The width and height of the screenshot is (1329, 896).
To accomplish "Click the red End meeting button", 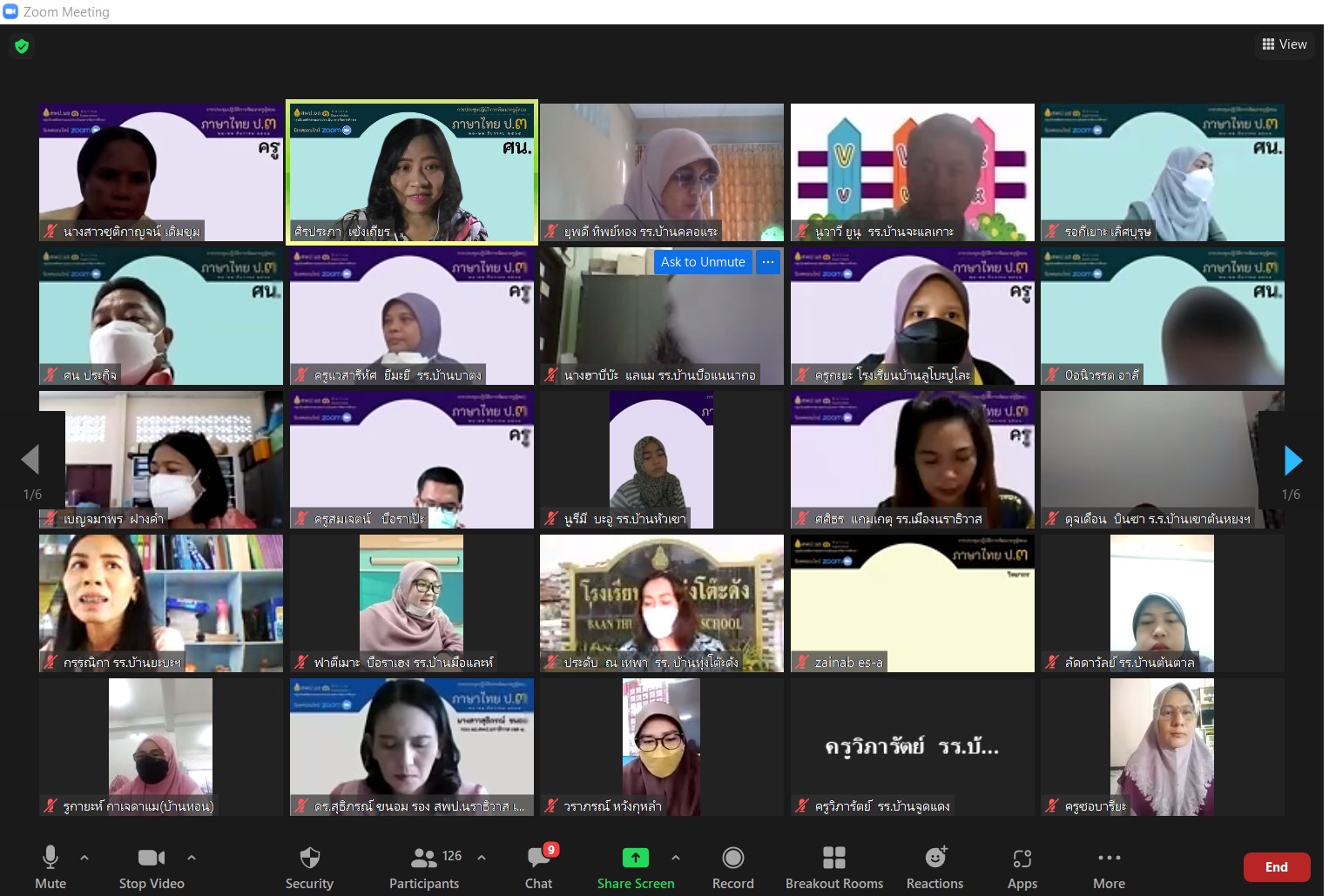I will pos(1276,866).
